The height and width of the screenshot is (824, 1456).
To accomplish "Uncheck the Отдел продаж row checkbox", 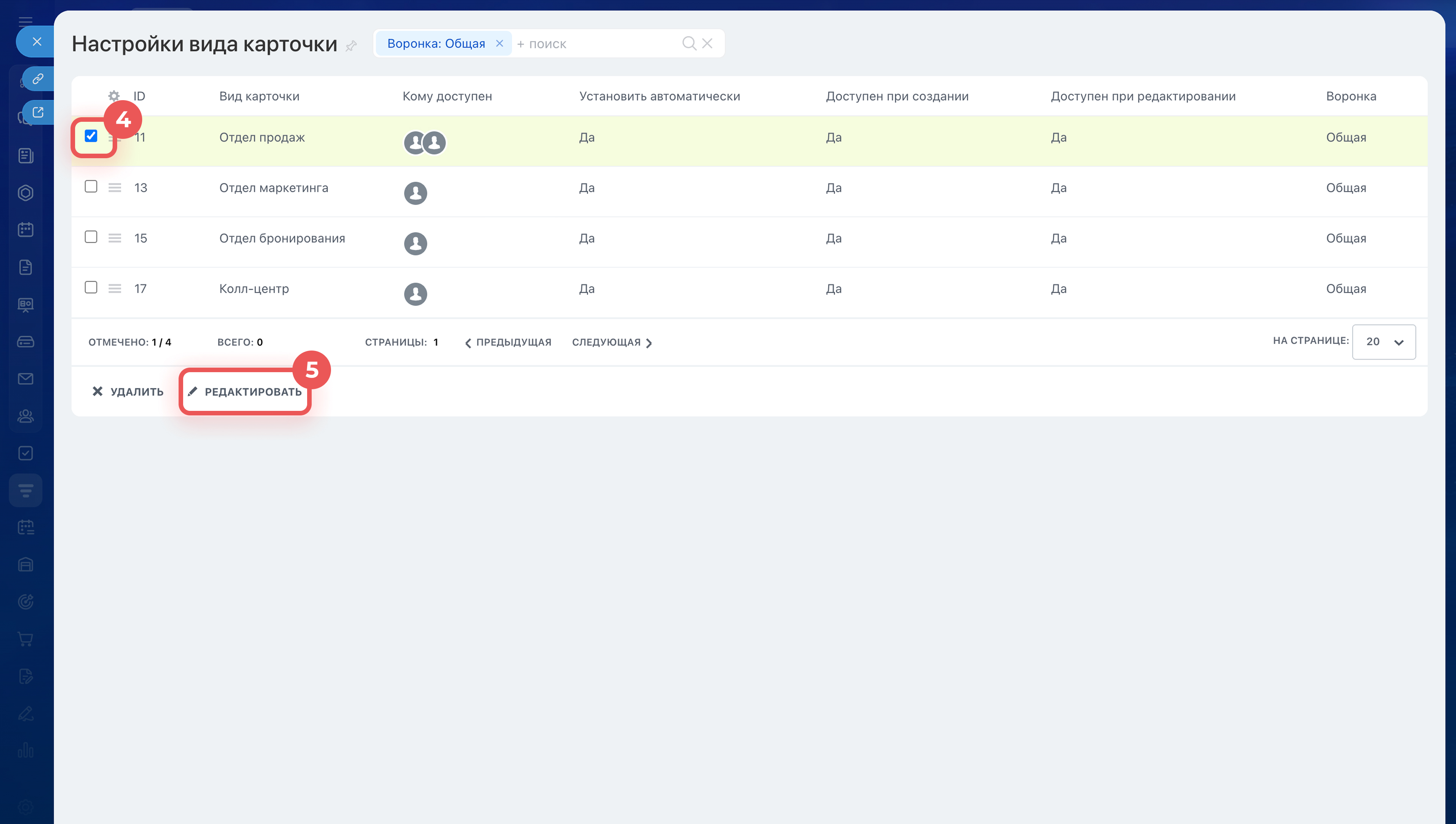I will pos(91,136).
